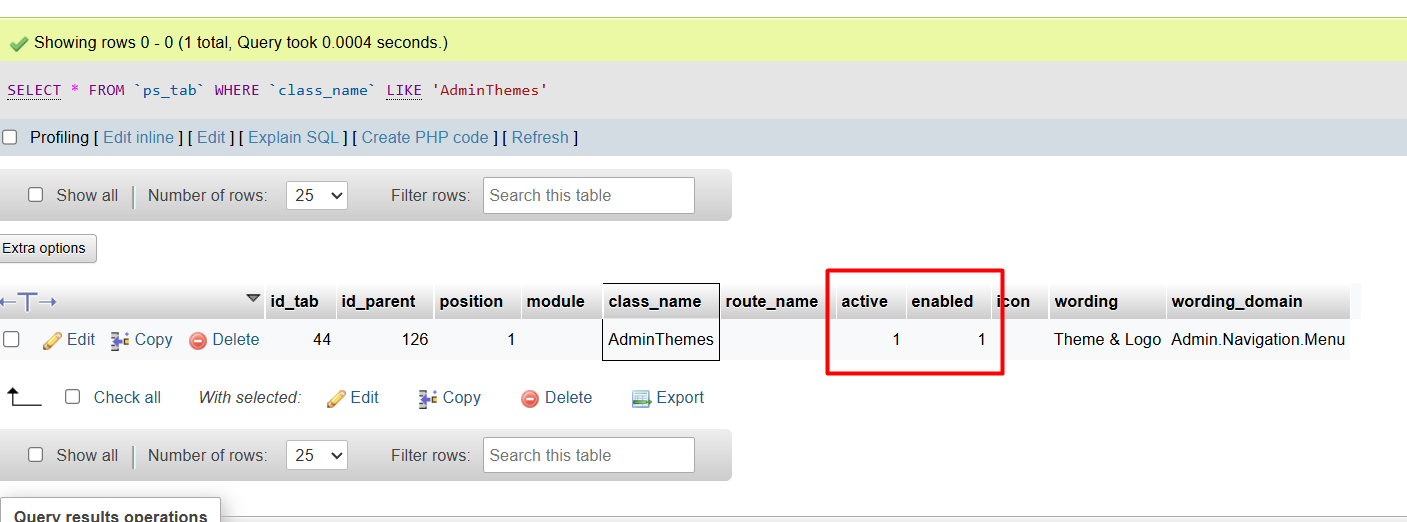
Task: Click the With selected Delete icon
Action: 530,398
